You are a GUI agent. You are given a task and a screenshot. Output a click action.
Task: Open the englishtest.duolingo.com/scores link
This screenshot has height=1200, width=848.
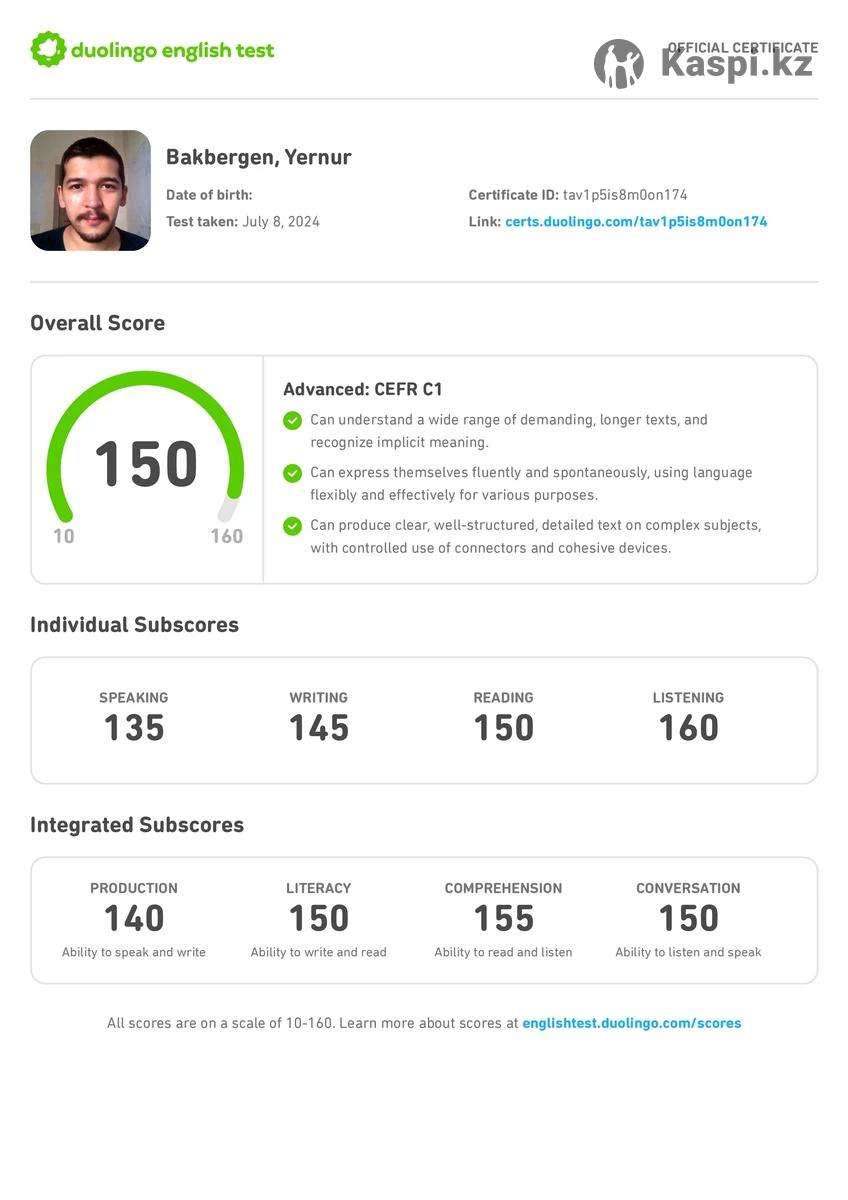631,1023
